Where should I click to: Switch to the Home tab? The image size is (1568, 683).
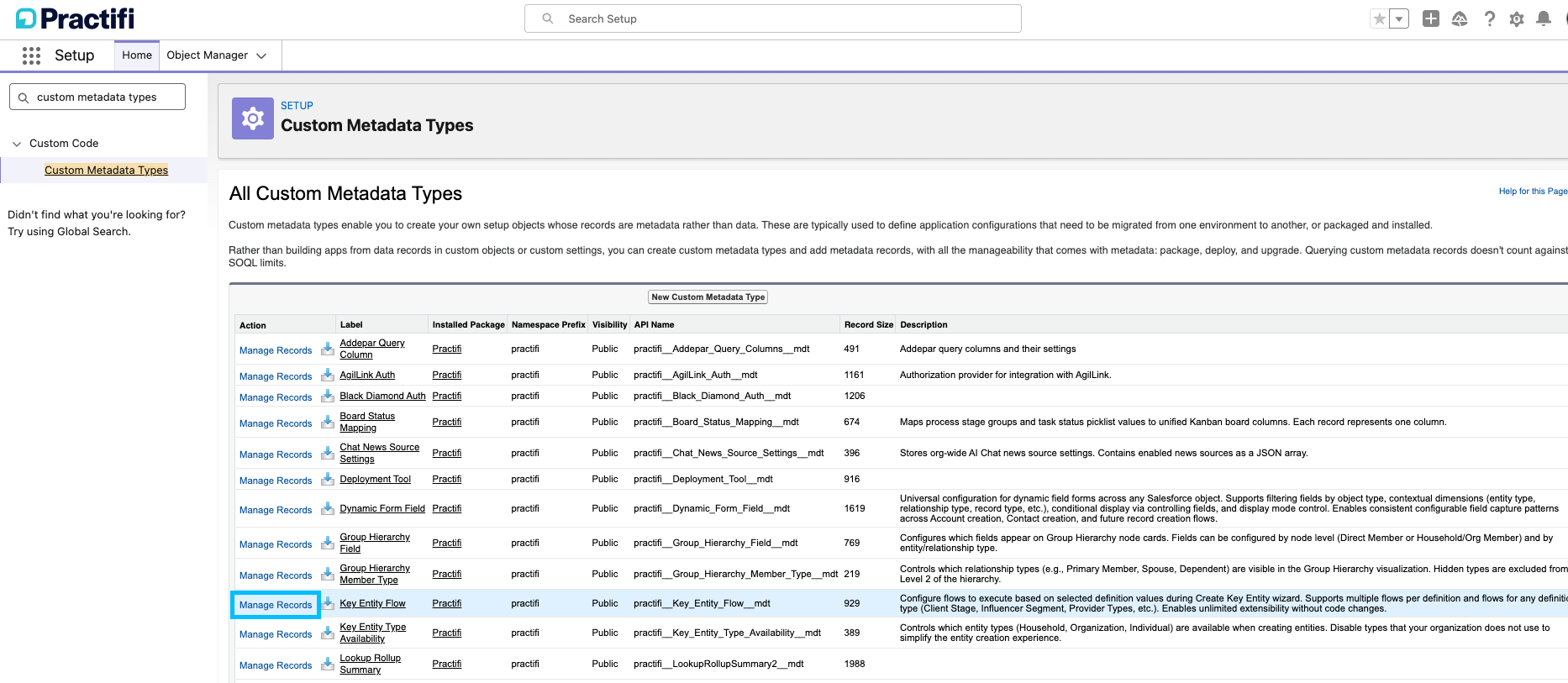pyautogui.click(x=137, y=55)
